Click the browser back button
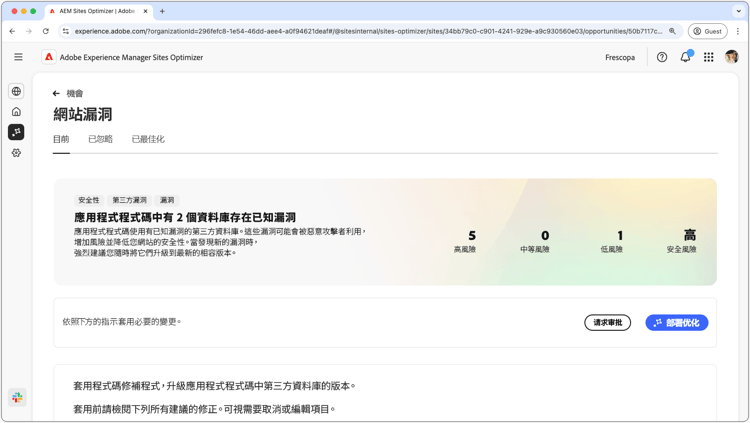The height and width of the screenshot is (423, 750). click(12, 31)
